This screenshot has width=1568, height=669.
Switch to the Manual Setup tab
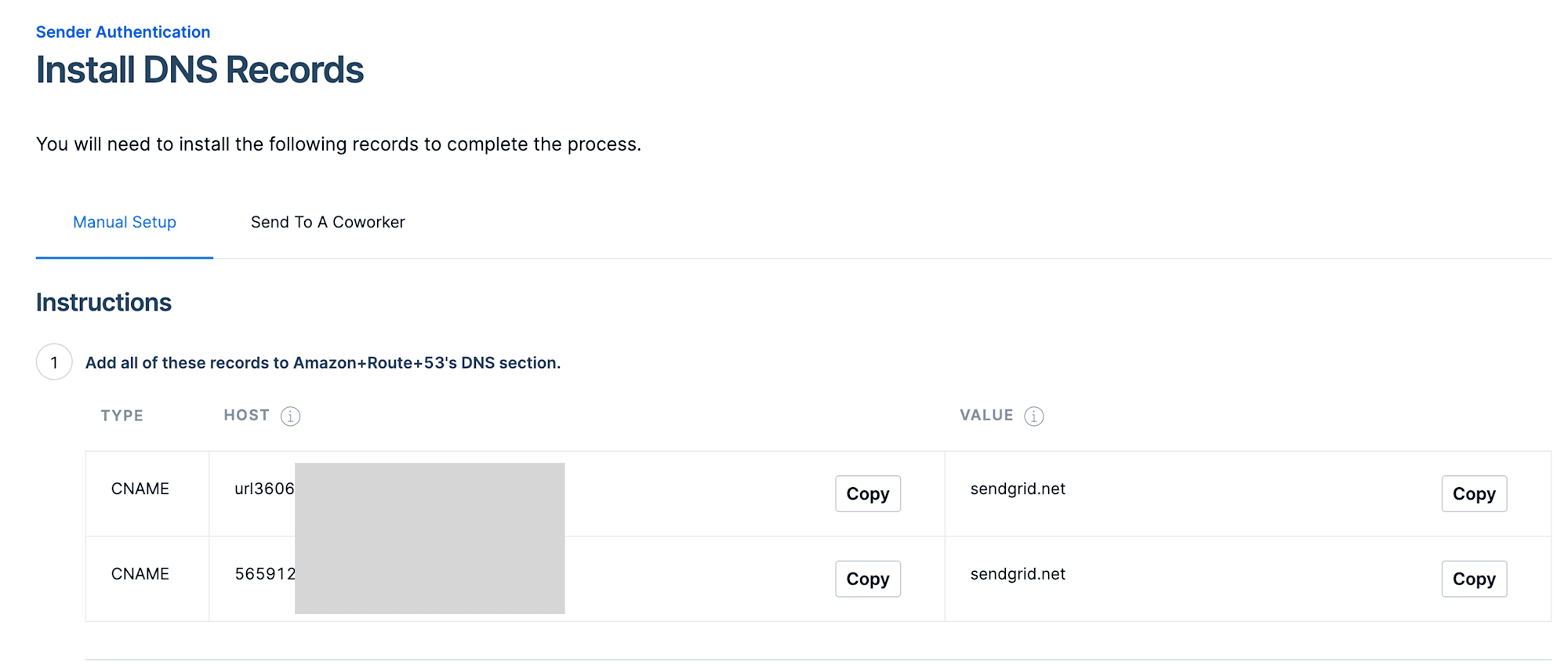(x=125, y=223)
